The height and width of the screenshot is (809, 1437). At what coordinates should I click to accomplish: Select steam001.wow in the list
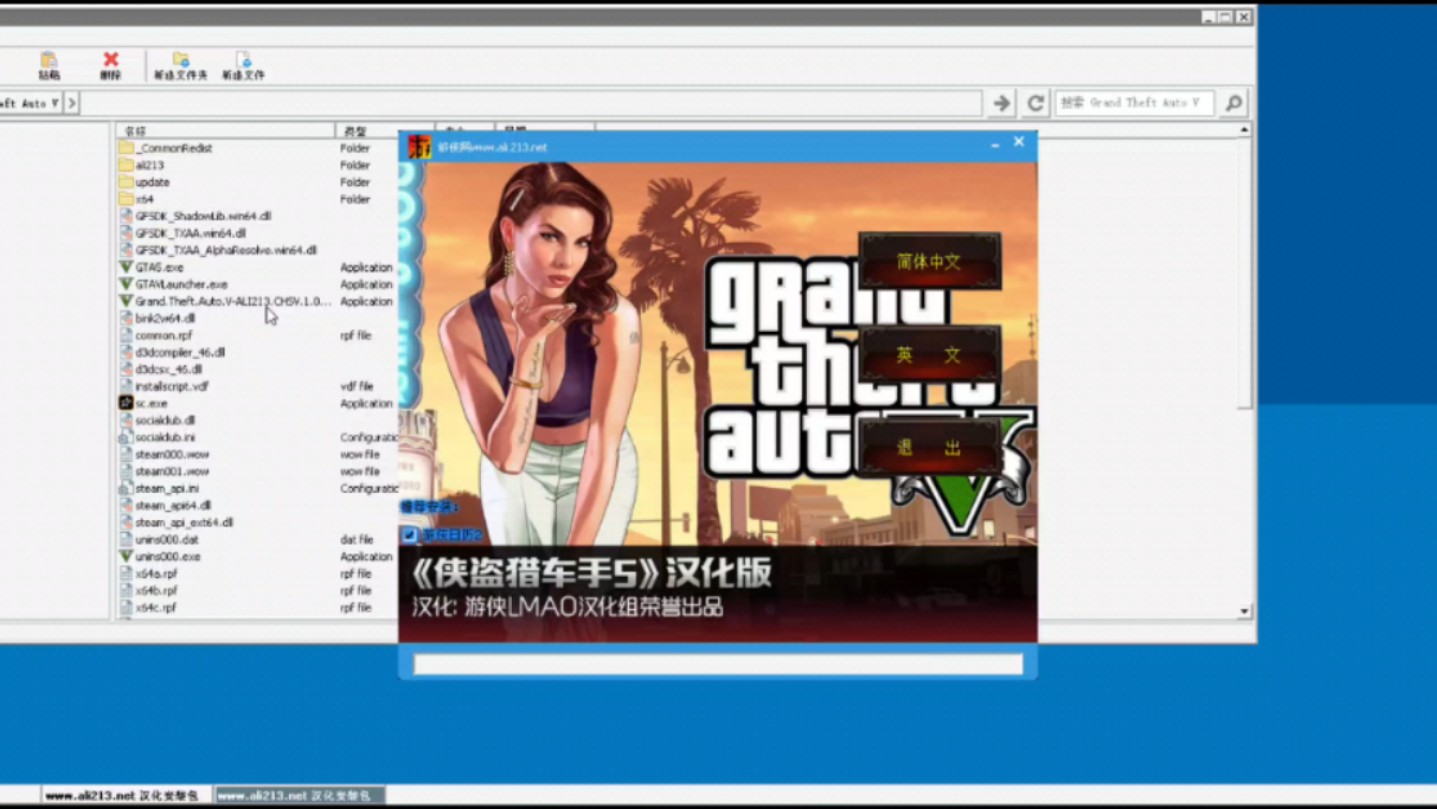click(172, 471)
